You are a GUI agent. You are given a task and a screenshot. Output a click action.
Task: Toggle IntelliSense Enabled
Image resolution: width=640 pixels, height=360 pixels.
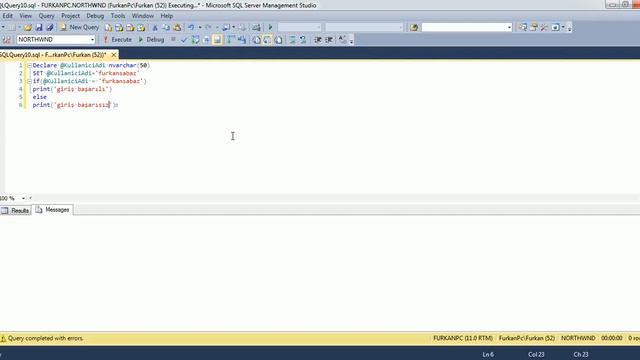pos(217,40)
